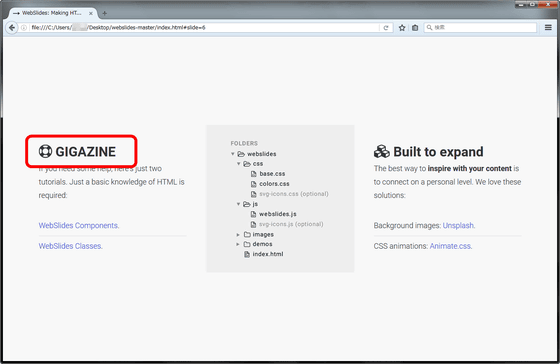
Task: Click the 'inspire with your content' bold text
Action: tap(470, 169)
